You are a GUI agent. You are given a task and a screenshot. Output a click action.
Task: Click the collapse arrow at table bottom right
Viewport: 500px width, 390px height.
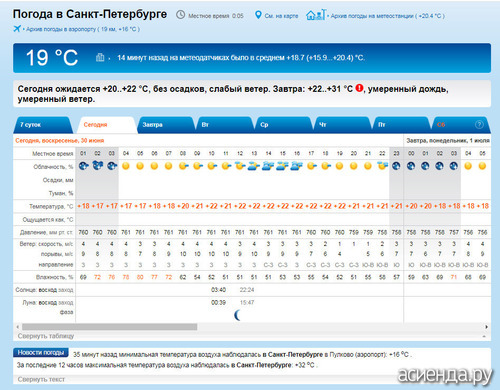(x=484, y=337)
